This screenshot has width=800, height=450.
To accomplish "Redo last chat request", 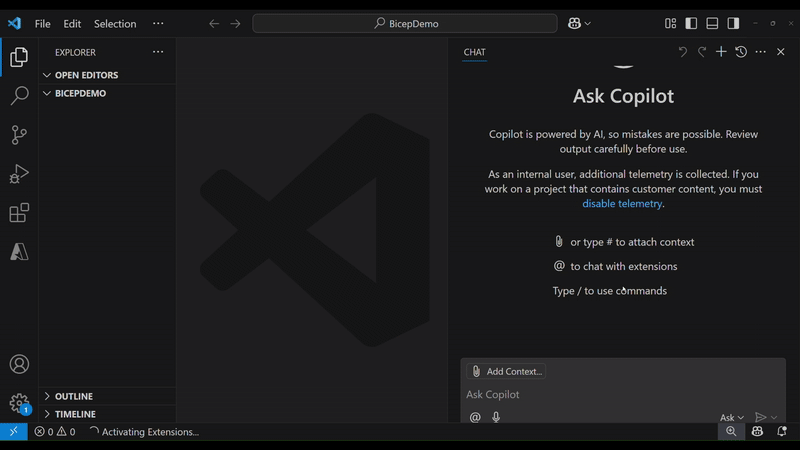I will coord(702,52).
